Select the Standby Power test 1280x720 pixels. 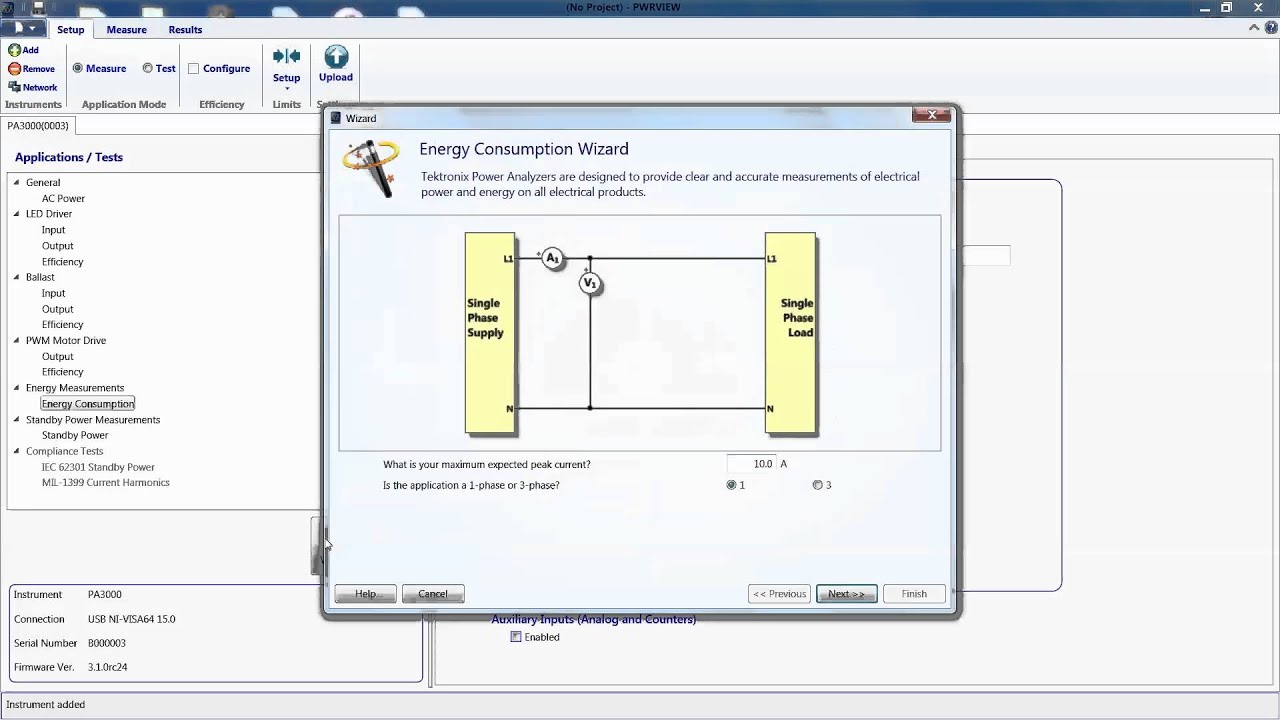point(75,435)
